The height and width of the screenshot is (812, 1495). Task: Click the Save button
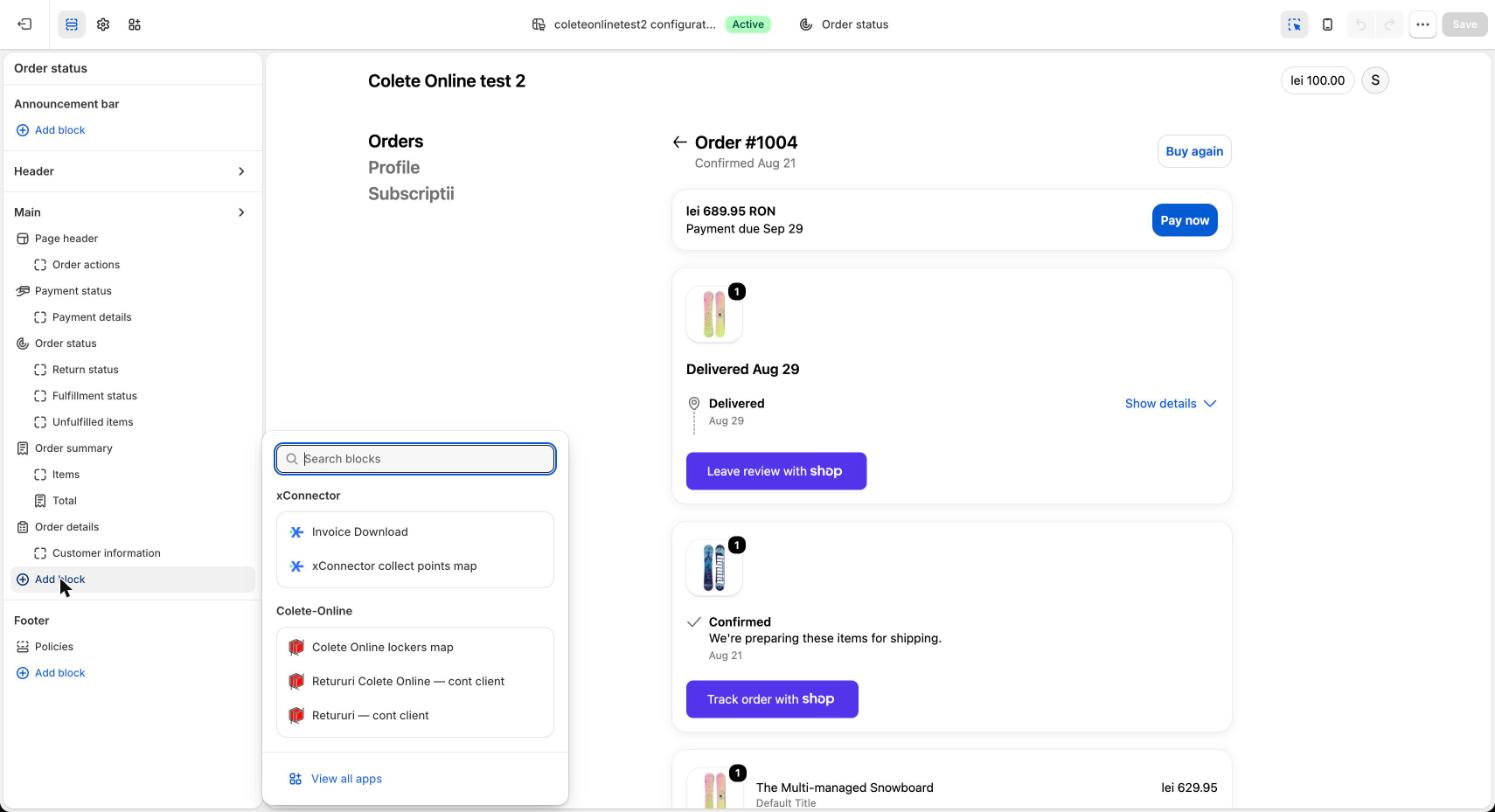tap(1464, 24)
